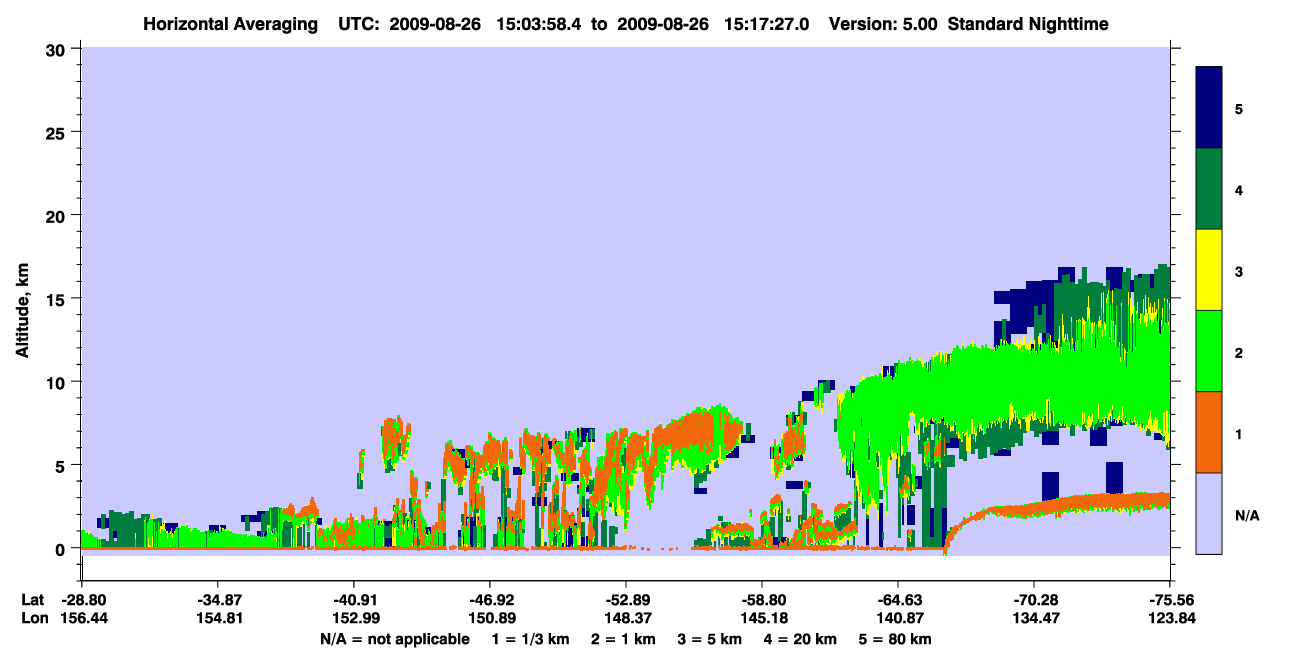This screenshot has height=667, width=1300.
Task: Click the legend text 'N/A = not applicable'
Action: coord(394,639)
